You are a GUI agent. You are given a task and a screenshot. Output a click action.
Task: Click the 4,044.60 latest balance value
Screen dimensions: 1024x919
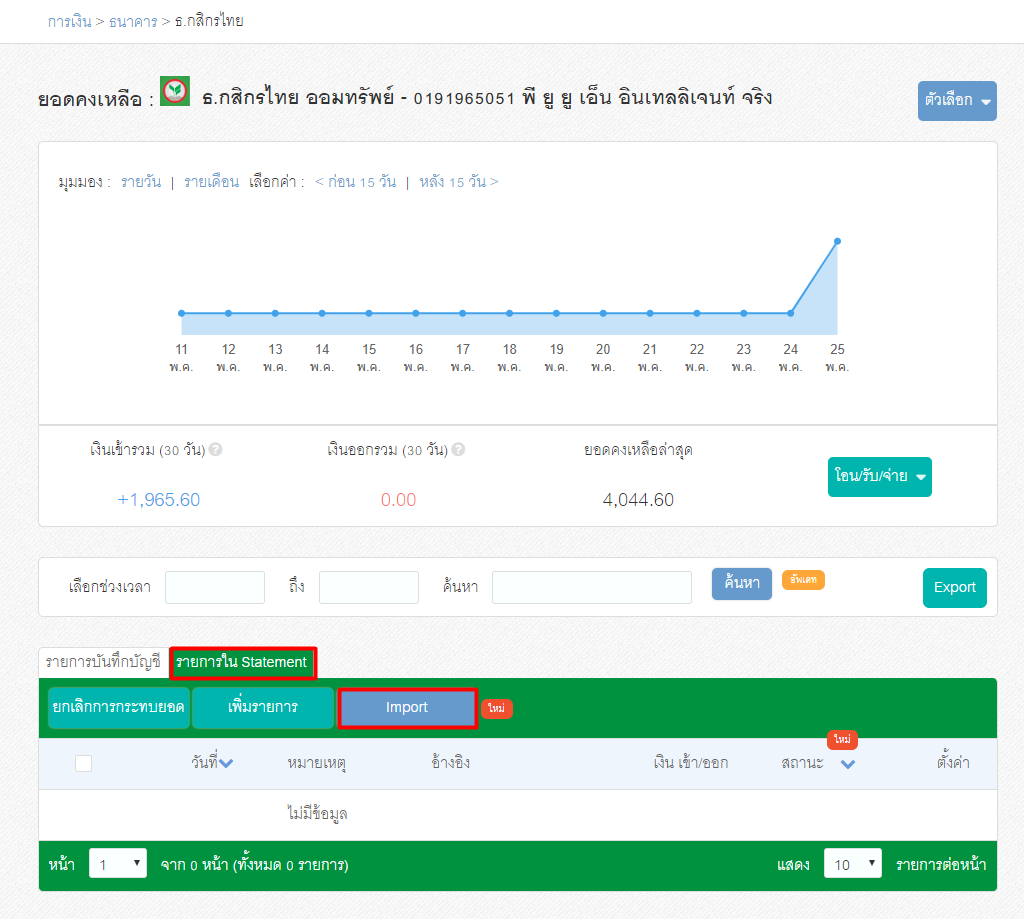[x=638, y=500]
